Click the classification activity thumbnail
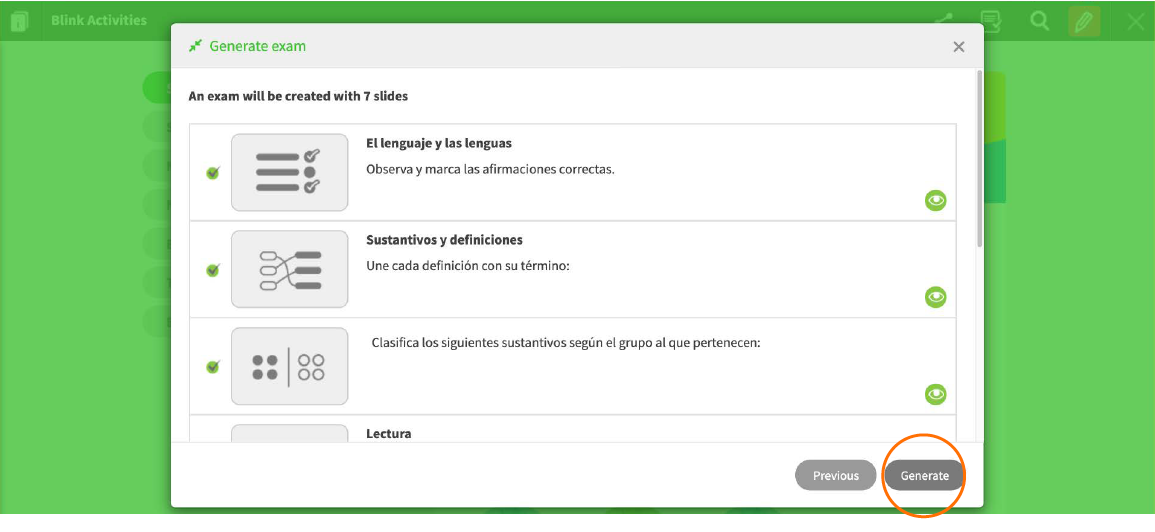This screenshot has width=1155, height=532. [x=289, y=366]
